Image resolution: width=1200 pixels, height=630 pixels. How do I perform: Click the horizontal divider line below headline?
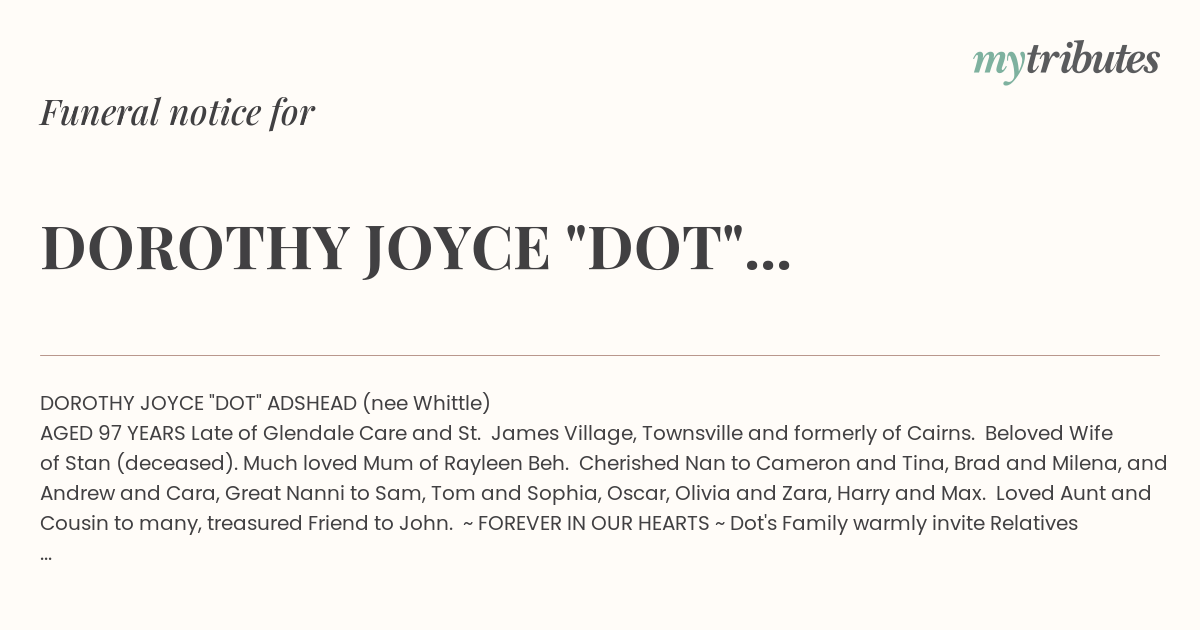pyautogui.click(x=600, y=355)
